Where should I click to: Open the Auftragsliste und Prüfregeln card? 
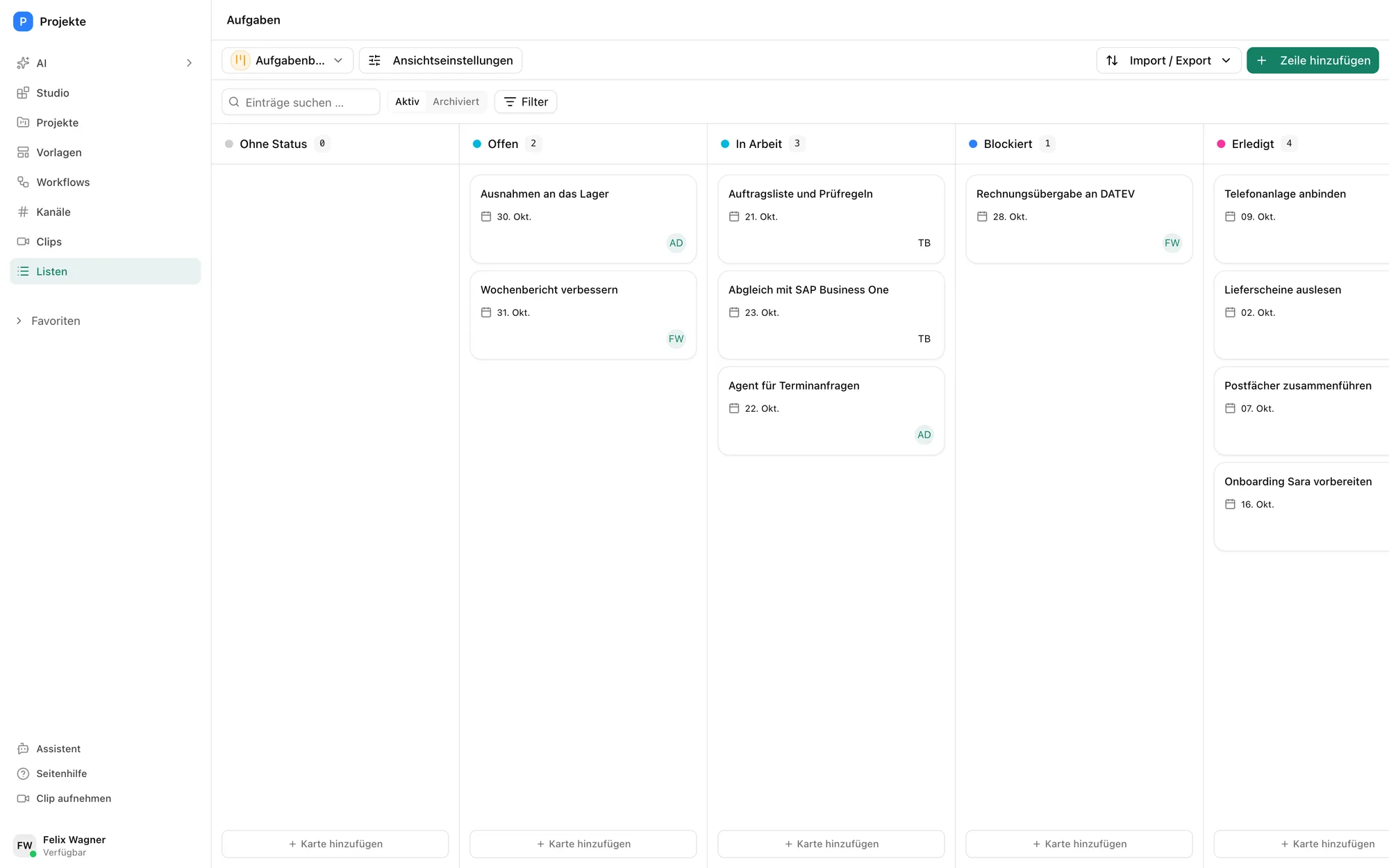coord(831,219)
